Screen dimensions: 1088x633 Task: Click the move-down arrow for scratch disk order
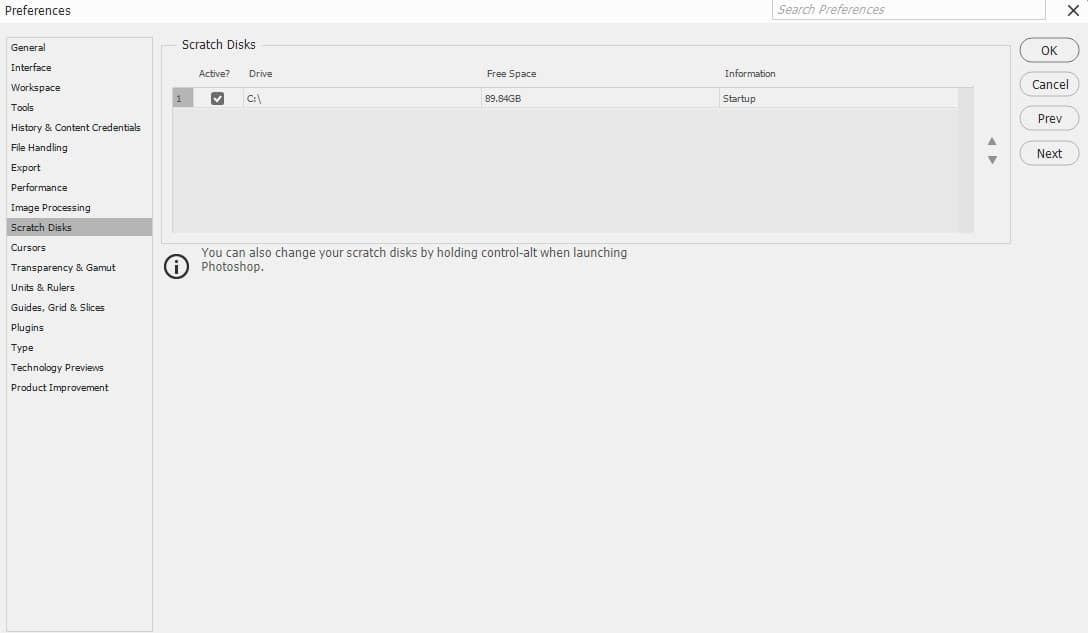click(x=992, y=160)
